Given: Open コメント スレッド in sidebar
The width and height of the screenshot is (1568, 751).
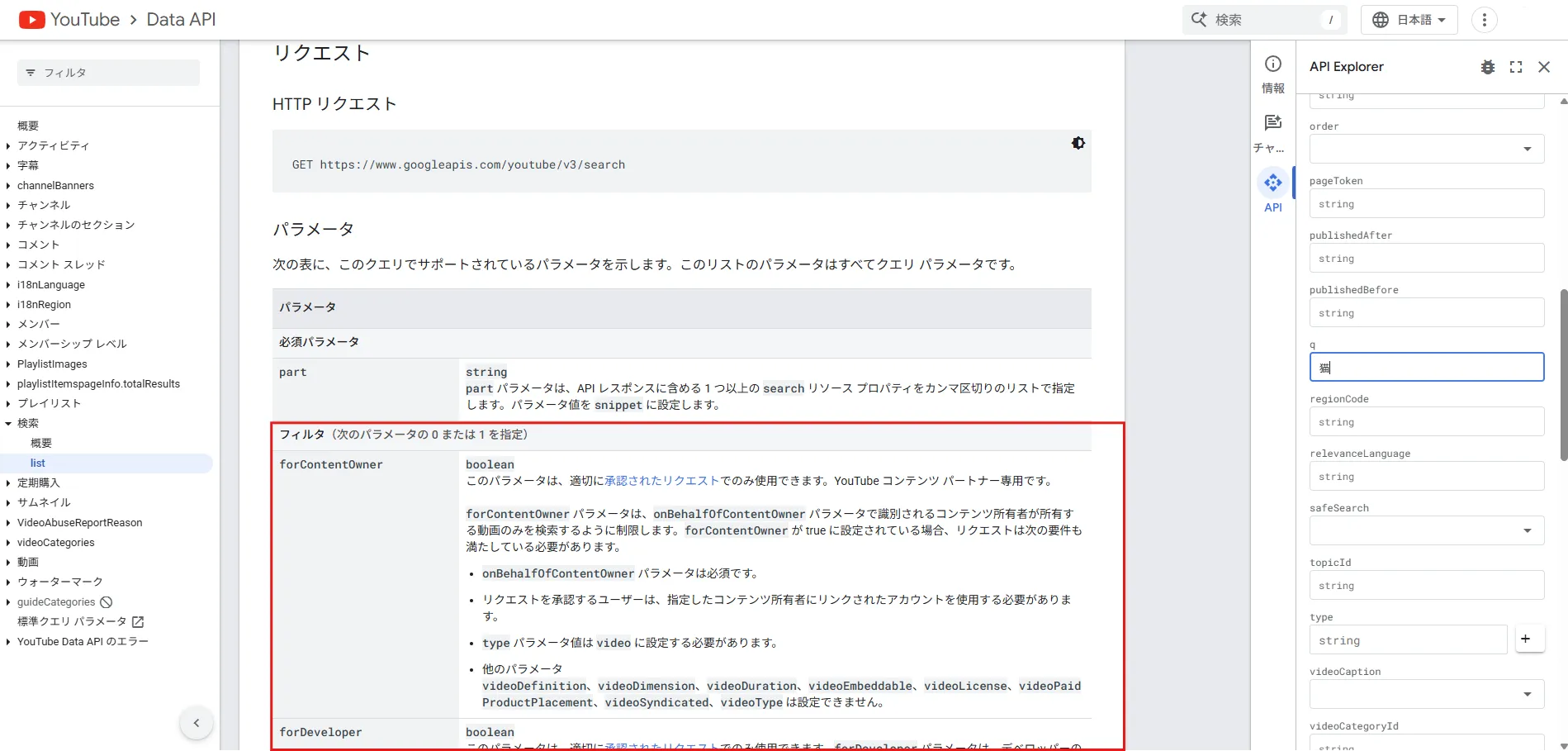Looking at the screenshot, I should [61, 264].
